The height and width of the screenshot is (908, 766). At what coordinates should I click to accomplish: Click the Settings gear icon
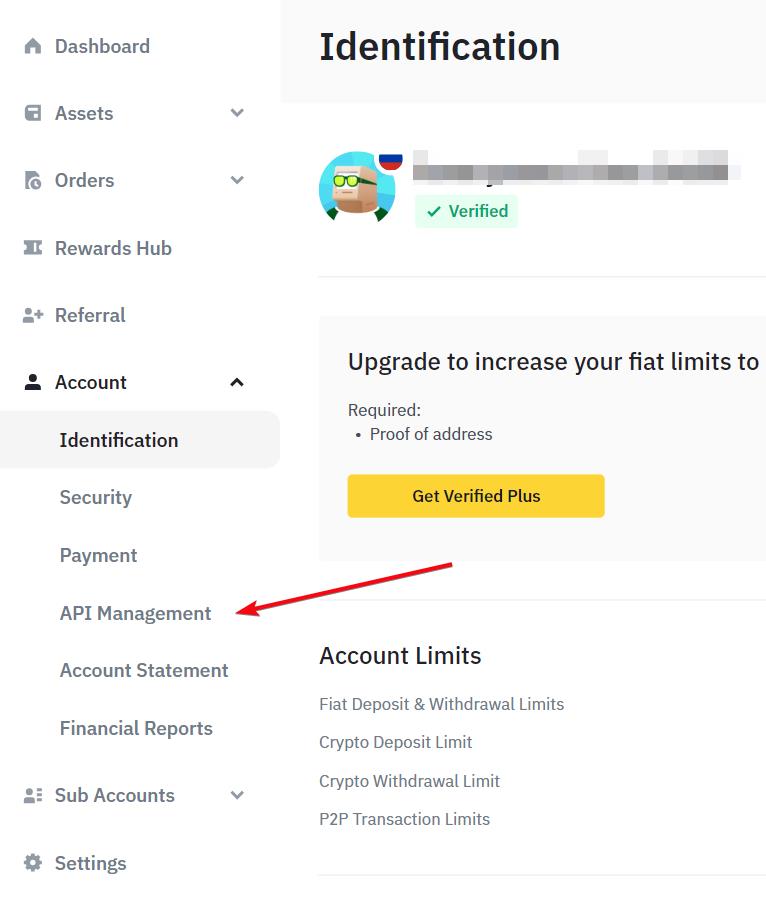(x=33, y=863)
